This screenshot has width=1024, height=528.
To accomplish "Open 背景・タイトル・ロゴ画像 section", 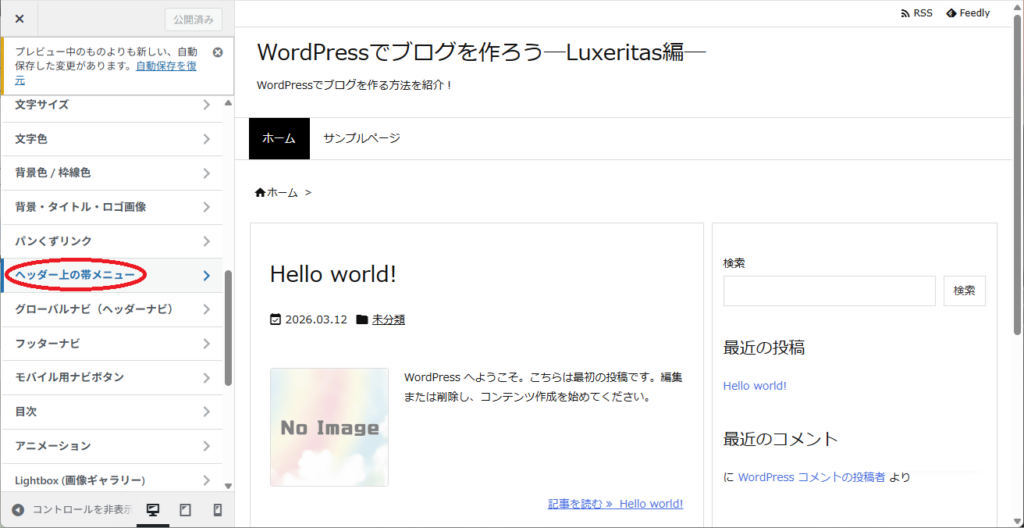I will (x=112, y=207).
